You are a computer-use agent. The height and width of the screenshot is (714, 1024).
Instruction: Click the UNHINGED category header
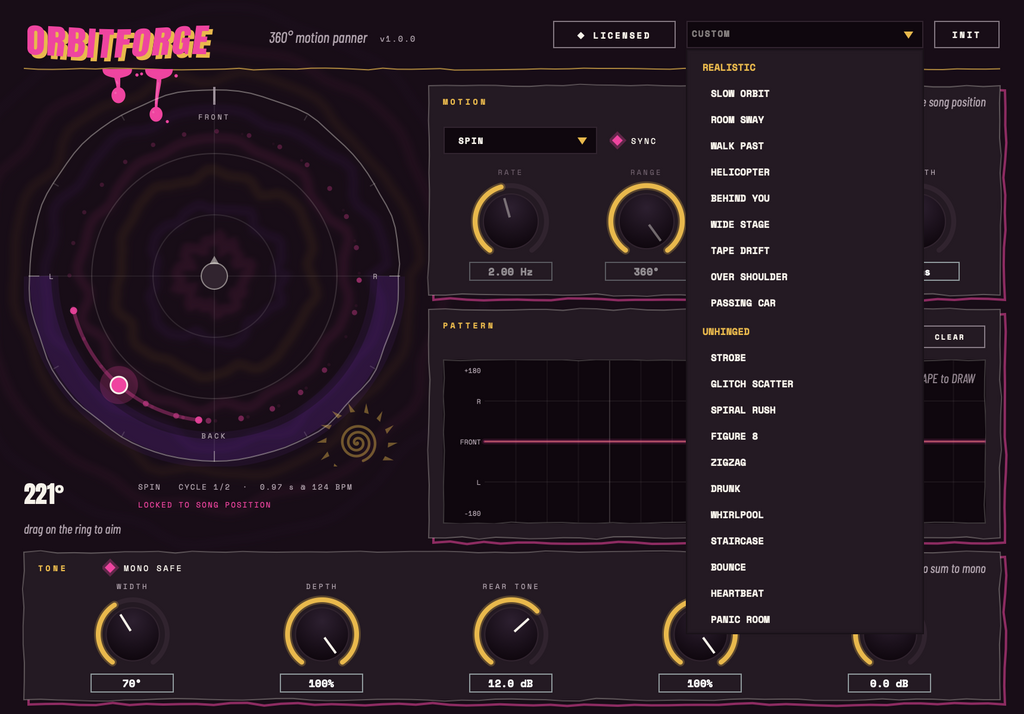click(x=726, y=331)
